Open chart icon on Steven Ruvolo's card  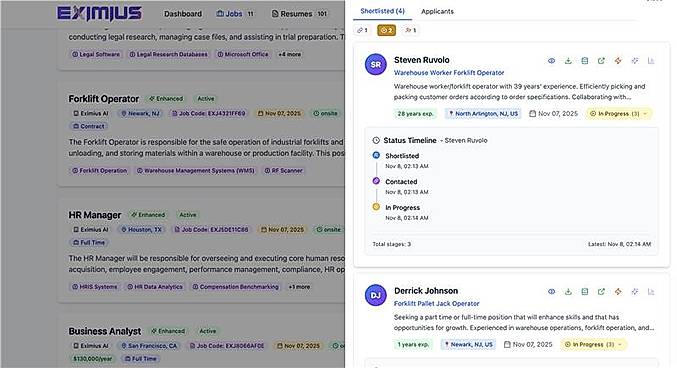(x=651, y=61)
